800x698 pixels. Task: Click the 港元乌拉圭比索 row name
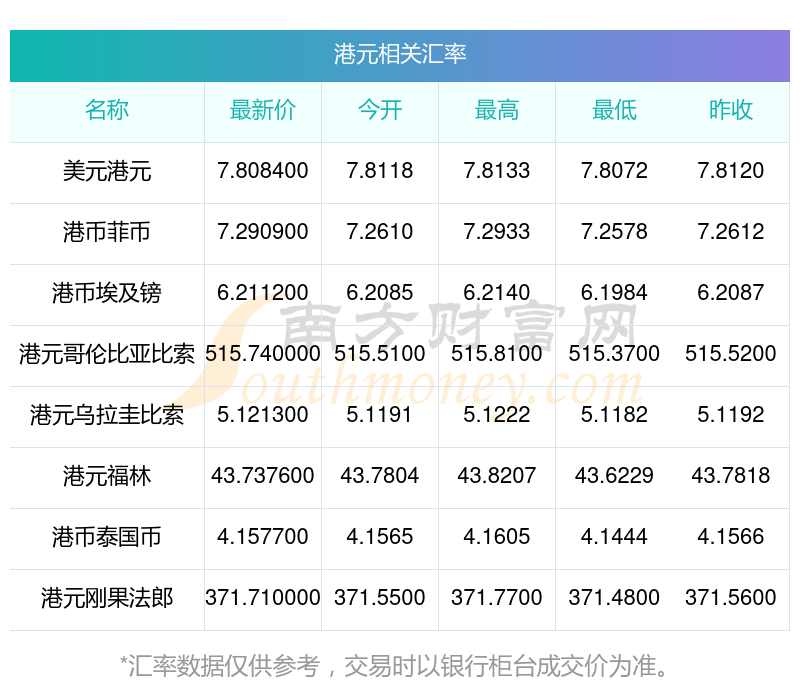pos(107,415)
